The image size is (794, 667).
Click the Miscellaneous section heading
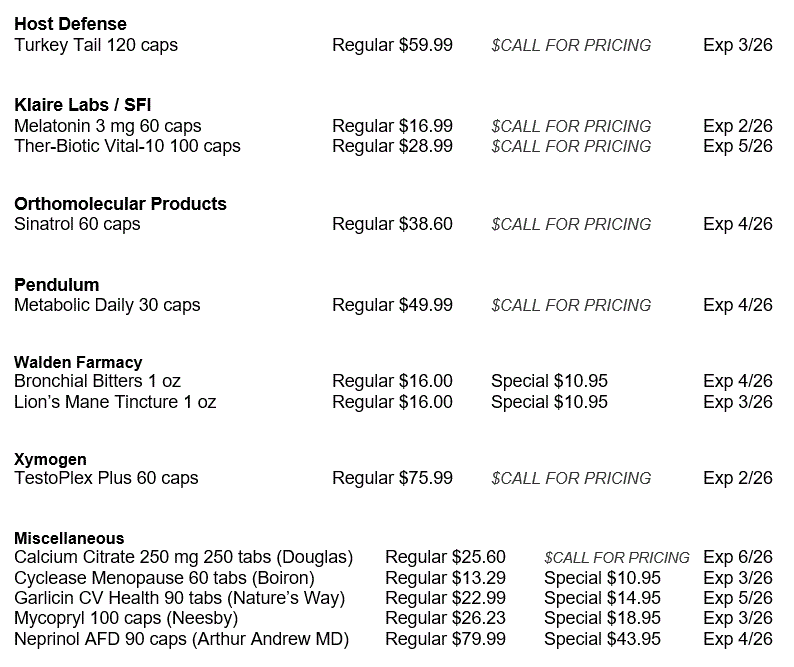[x=69, y=538]
